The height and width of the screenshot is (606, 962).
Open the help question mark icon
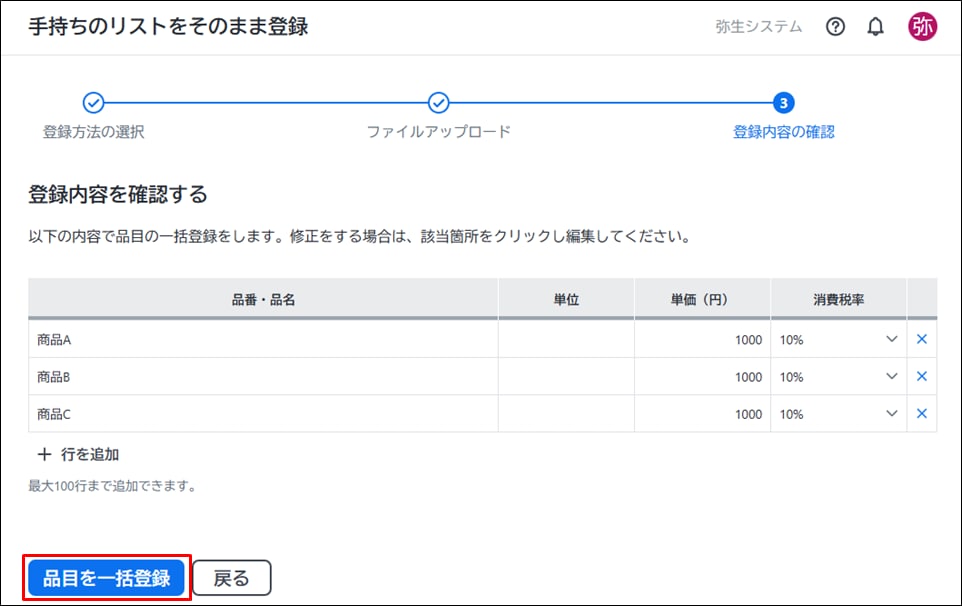pyautogui.click(x=835, y=27)
